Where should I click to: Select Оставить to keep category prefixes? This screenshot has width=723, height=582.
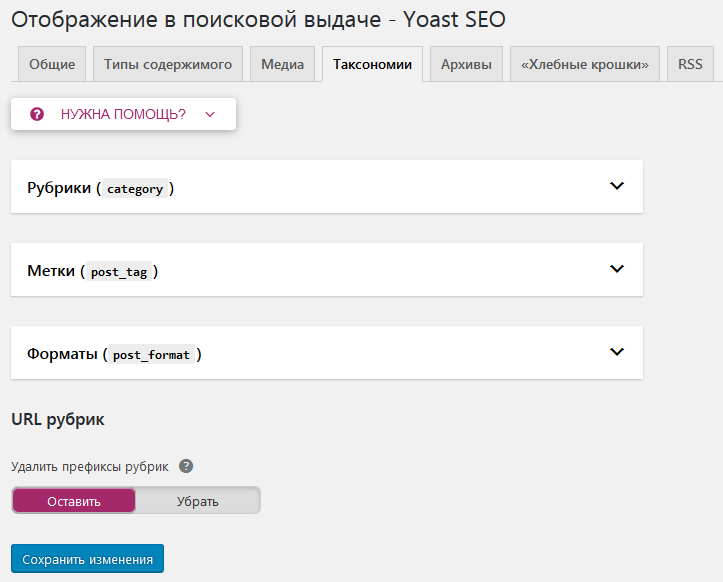point(74,501)
